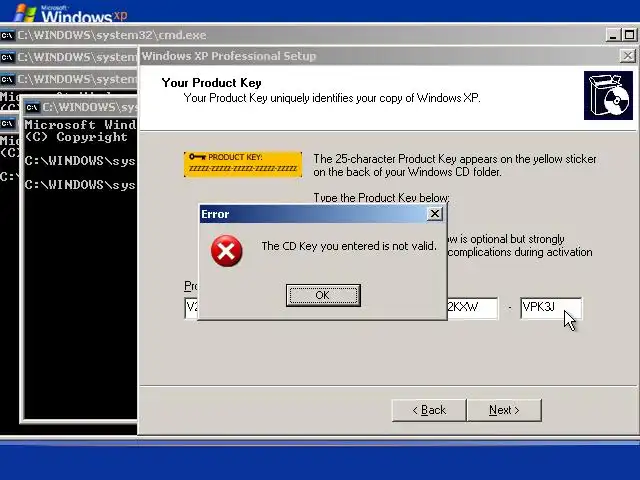This screenshot has height=480, width=640.
Task: Click the product key field containing 2KXW
Action: point(473,308)
